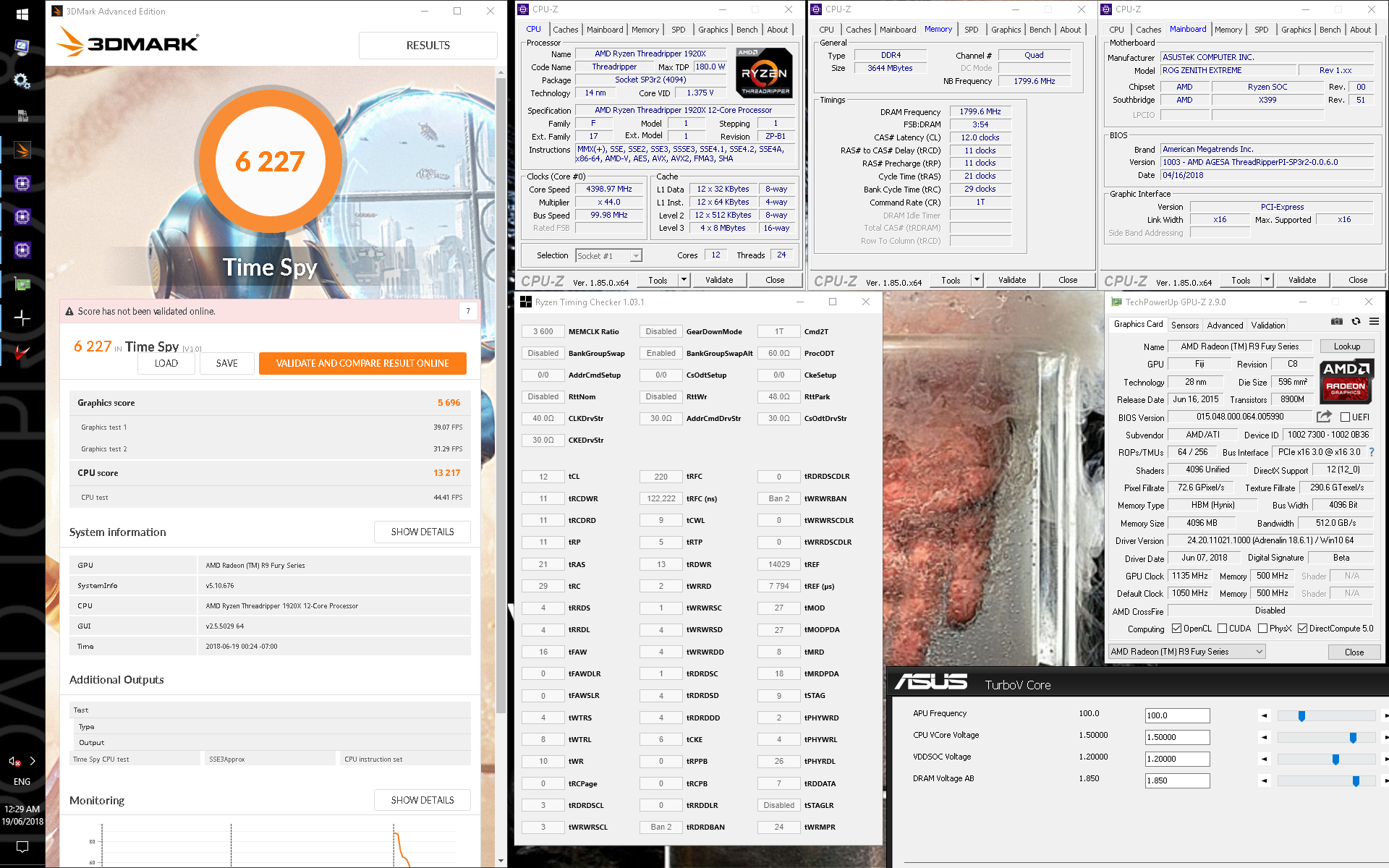Click the PNG file icon in taskbar

(x=22, y=115)
